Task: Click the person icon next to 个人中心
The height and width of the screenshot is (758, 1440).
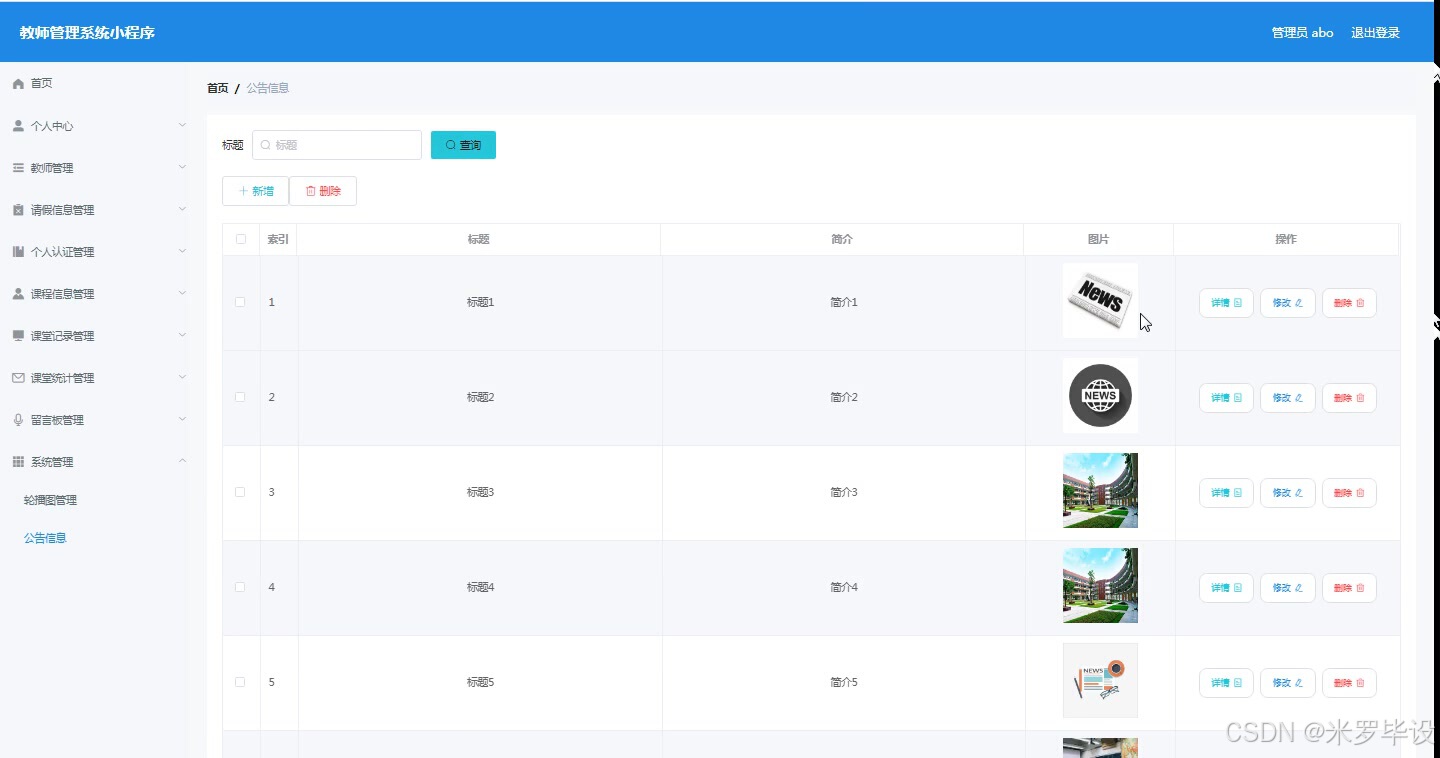Action: click(18, 126)
